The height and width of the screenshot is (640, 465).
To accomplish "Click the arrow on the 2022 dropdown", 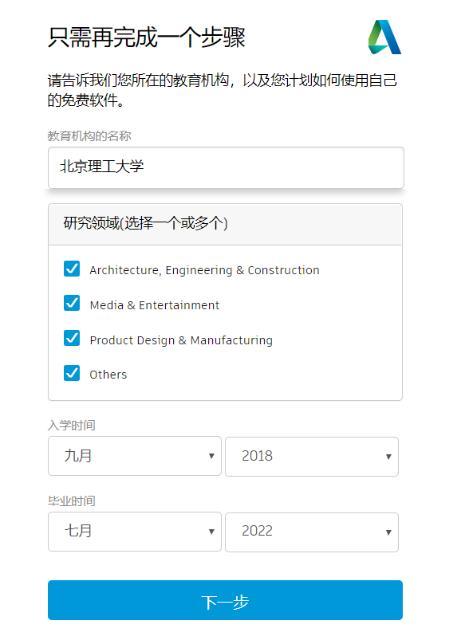I will coord(388,532).
